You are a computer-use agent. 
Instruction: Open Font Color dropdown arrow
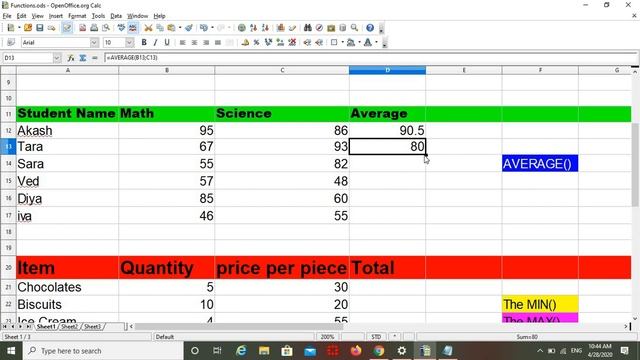(376, 42)
